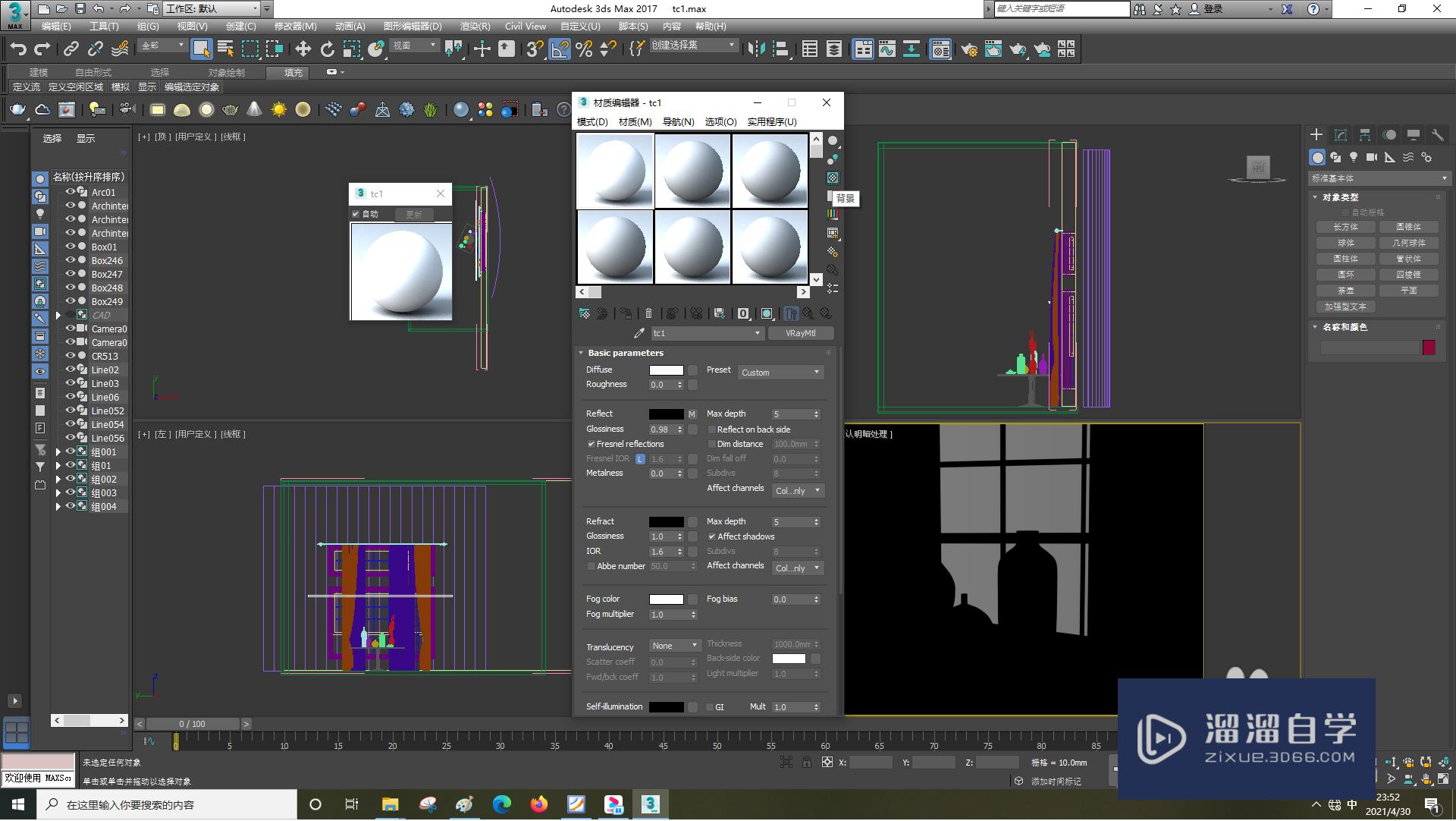Click the Mirror tool icon
The height and width of the screenshot is (821, 1456).
[756, 49]
